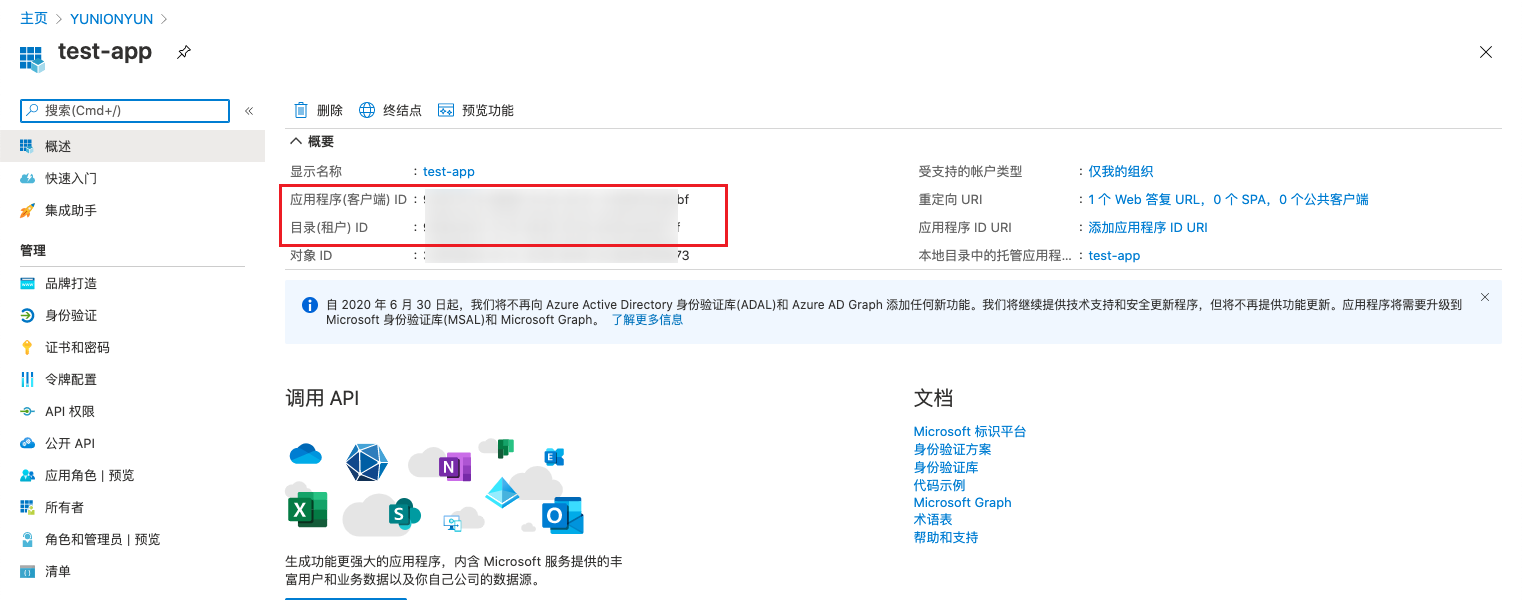The image size is (1522, 600).
Task: Open Authentication in the sidebar
Action: [70, 315]
